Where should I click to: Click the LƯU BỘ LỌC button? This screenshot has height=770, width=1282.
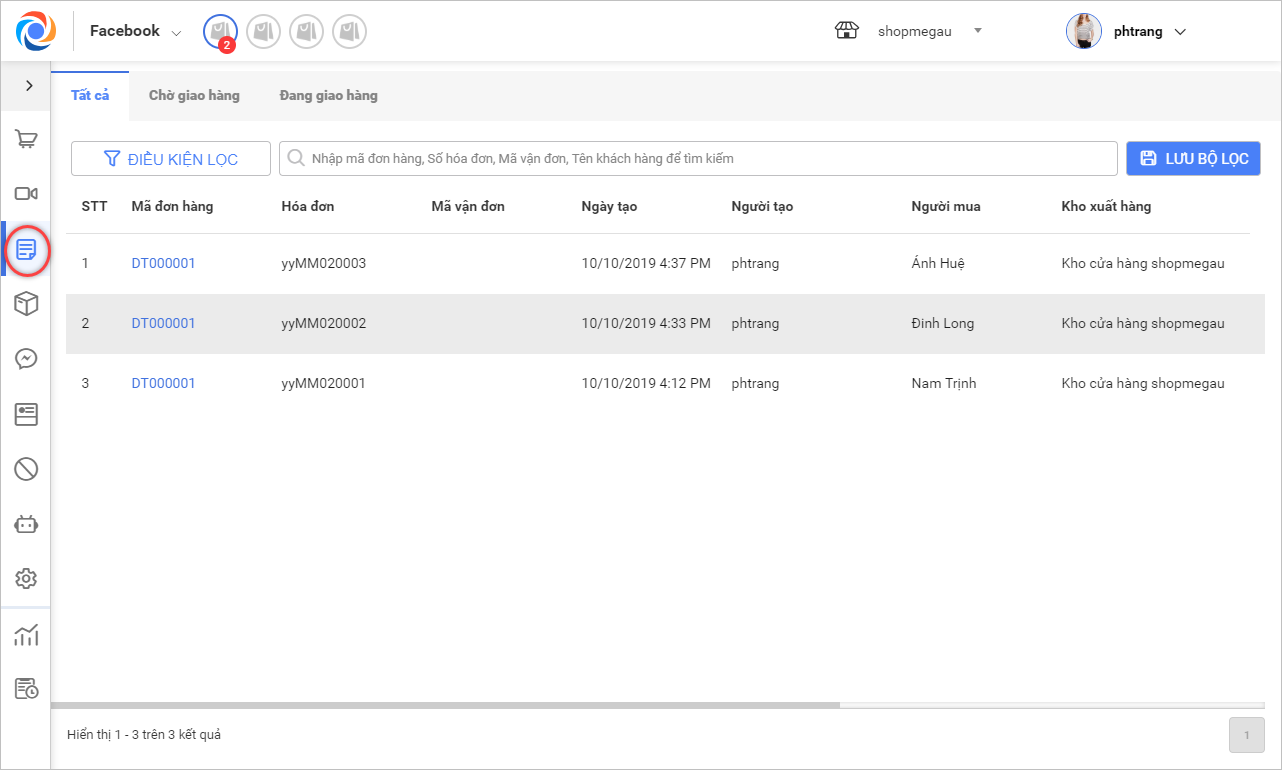click(1193, 159)
